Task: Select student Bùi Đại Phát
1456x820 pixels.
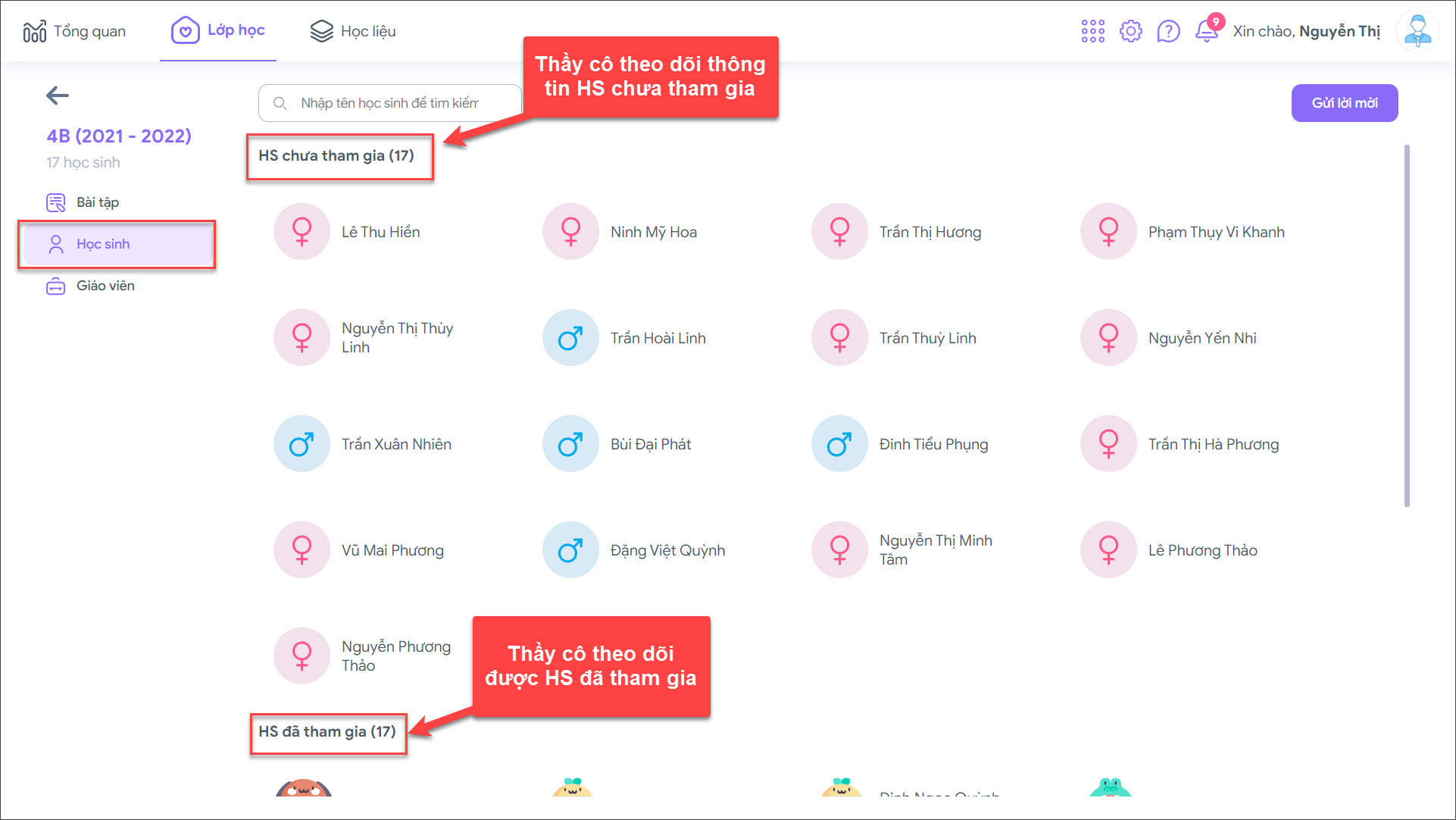Action: [650, 444]
